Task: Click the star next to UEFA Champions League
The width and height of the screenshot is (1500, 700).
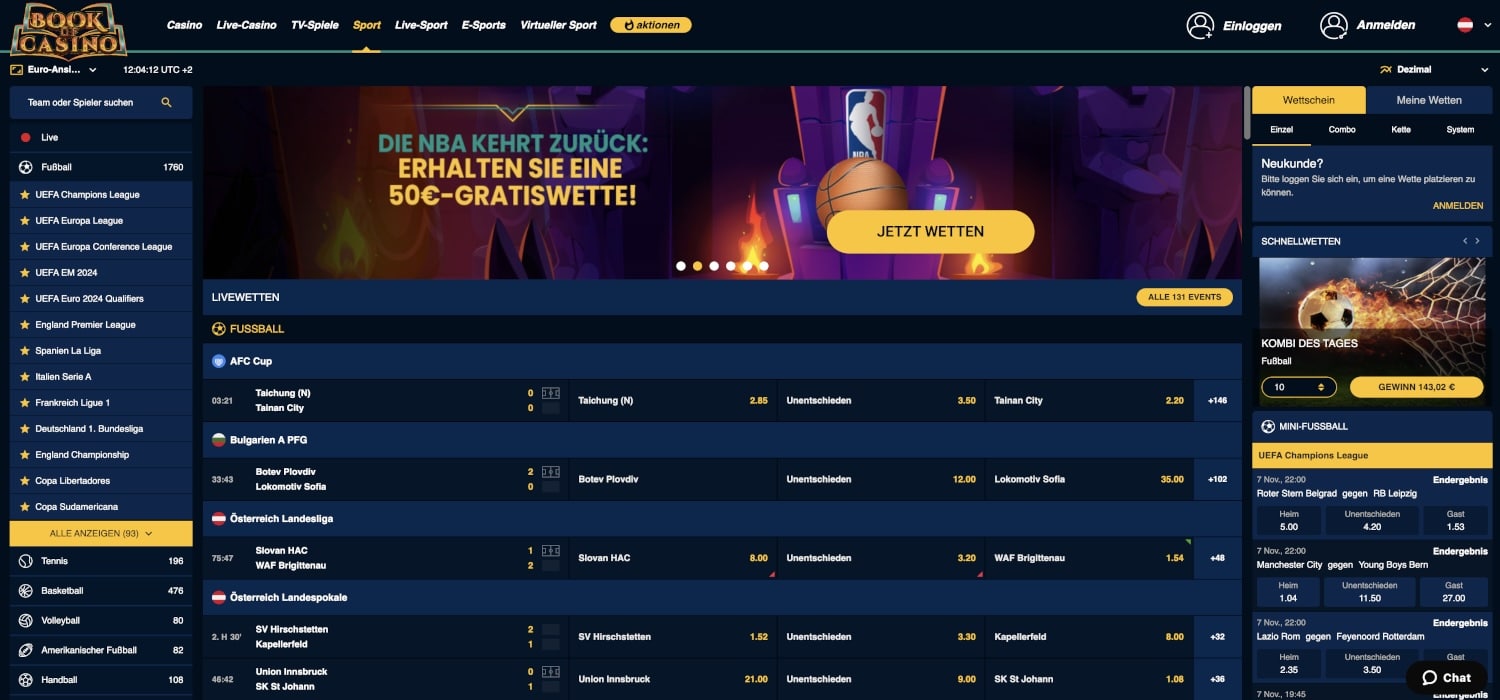Action: point(25,194)
